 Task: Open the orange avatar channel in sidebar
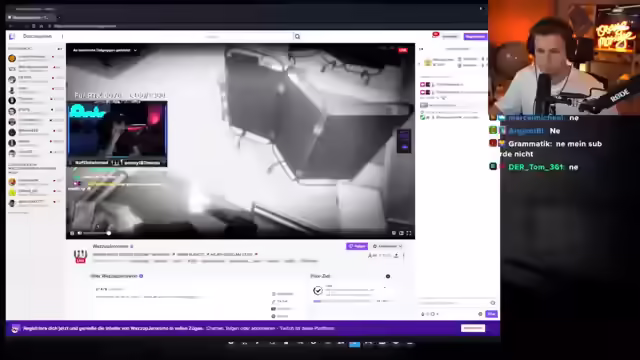tap(12, 58)
